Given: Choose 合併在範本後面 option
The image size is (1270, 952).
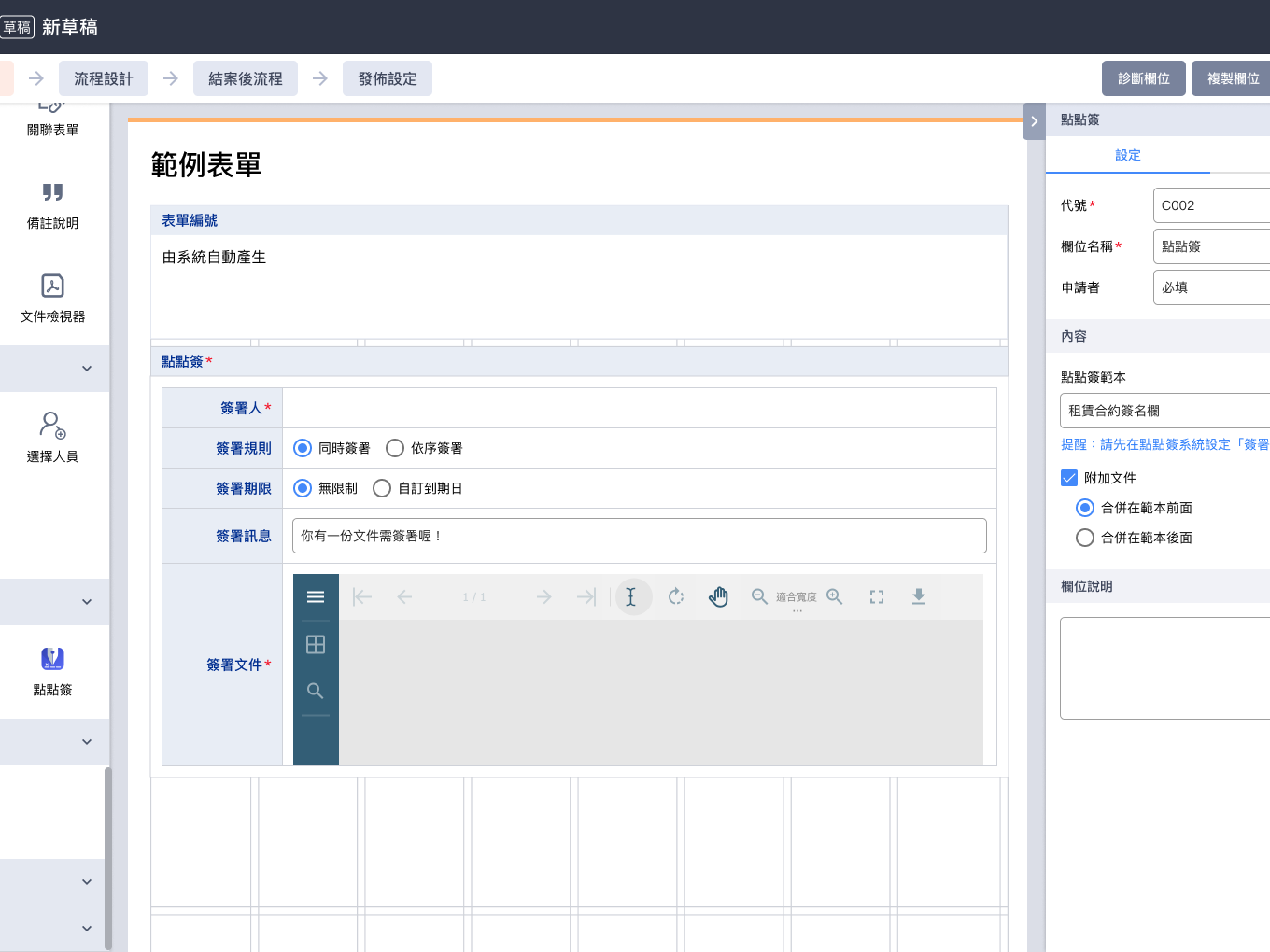Looking at the screenshot, I should pos(1085,538).
